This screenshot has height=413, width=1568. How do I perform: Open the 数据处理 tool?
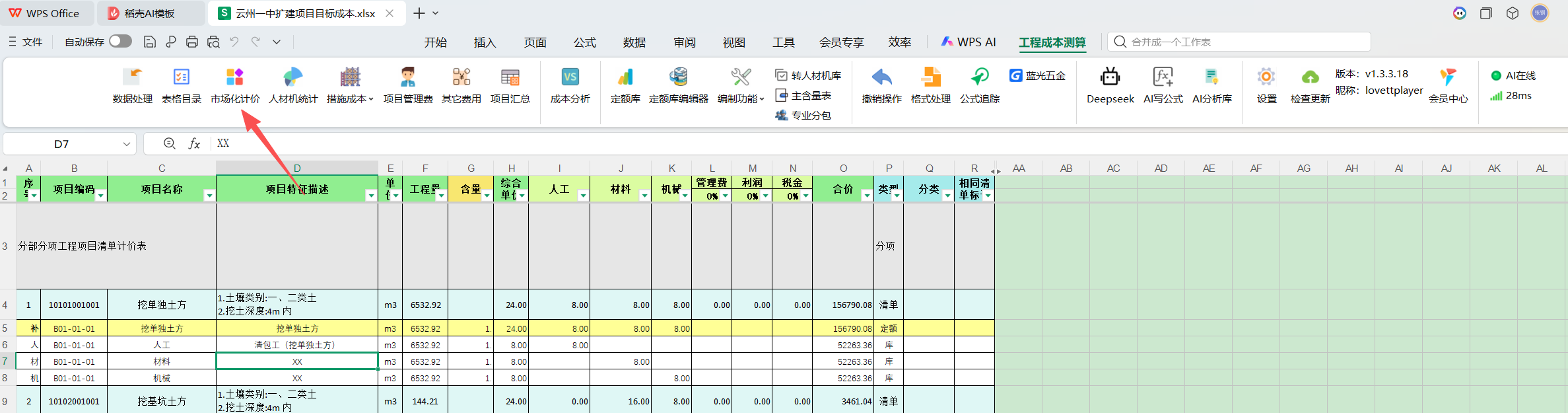coord(132,85)
